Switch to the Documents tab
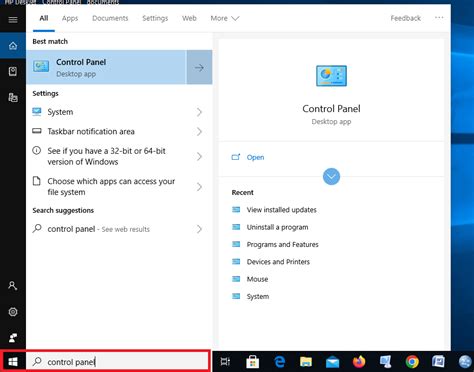 point(110,18)
